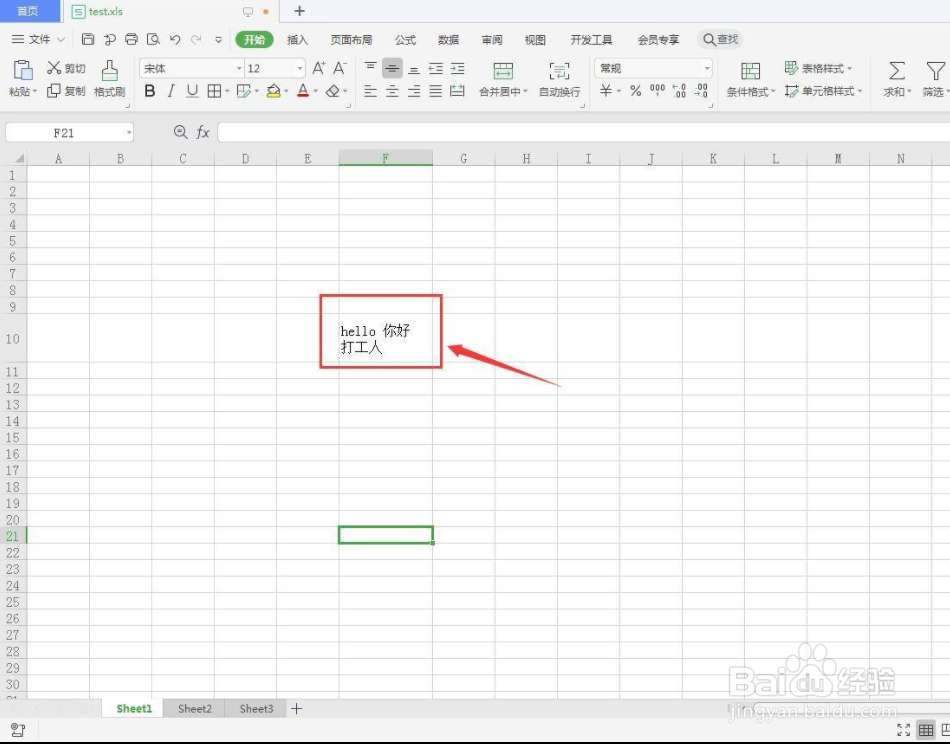Align text to top of cell

click(x=371, y=68)
